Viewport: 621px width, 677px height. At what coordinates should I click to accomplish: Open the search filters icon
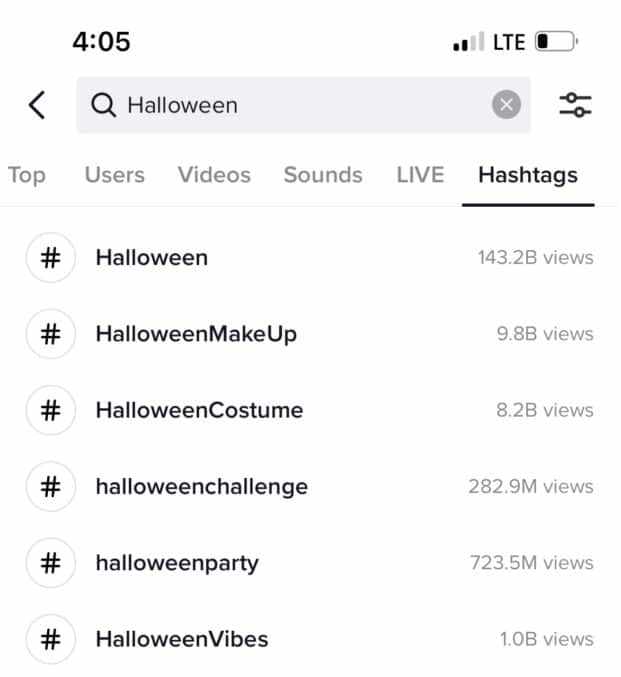(x=575, y=105)
